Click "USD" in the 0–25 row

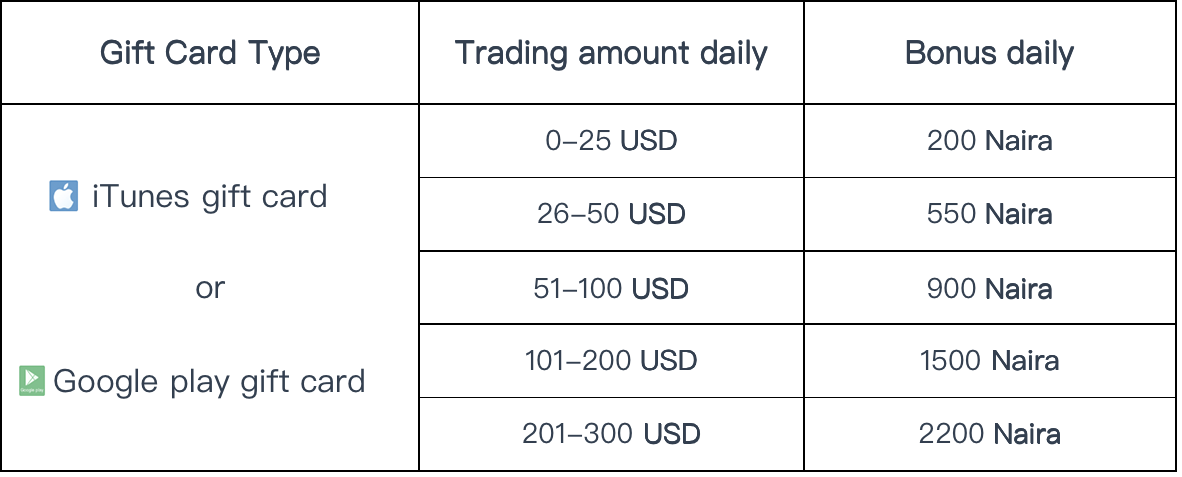click(648, 141)
